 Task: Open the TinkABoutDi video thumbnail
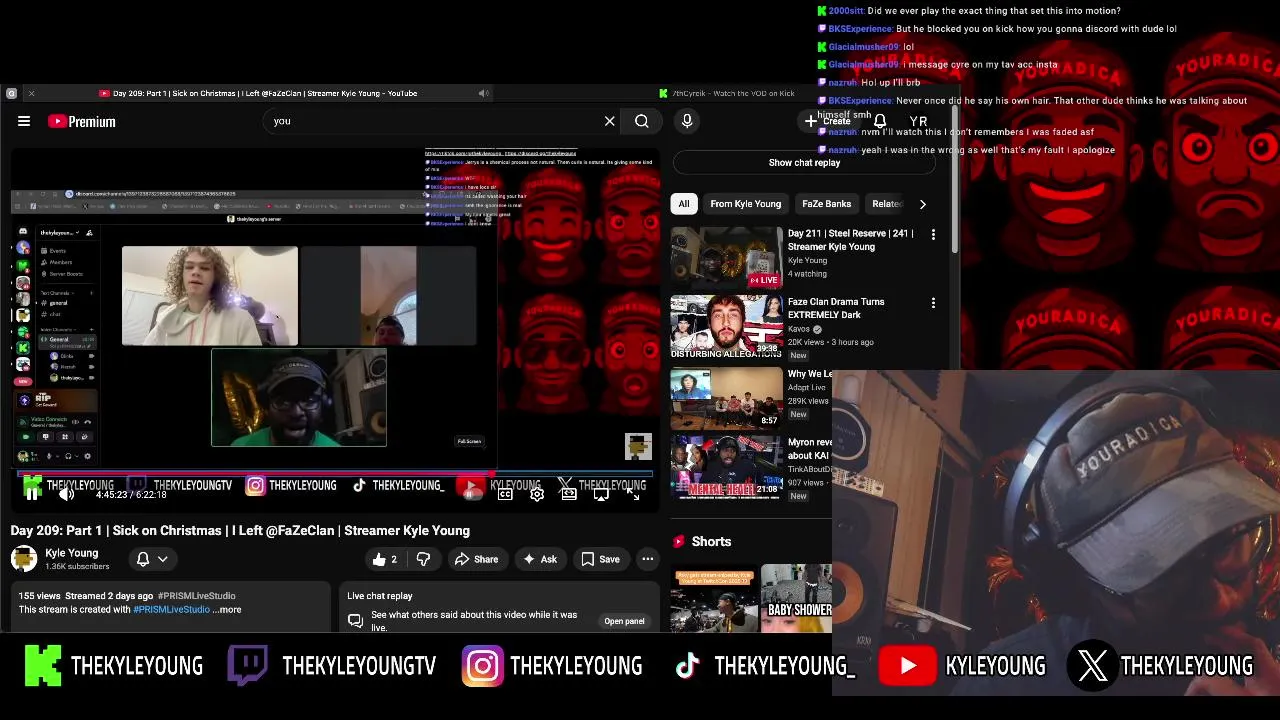[x=727, y=465]
